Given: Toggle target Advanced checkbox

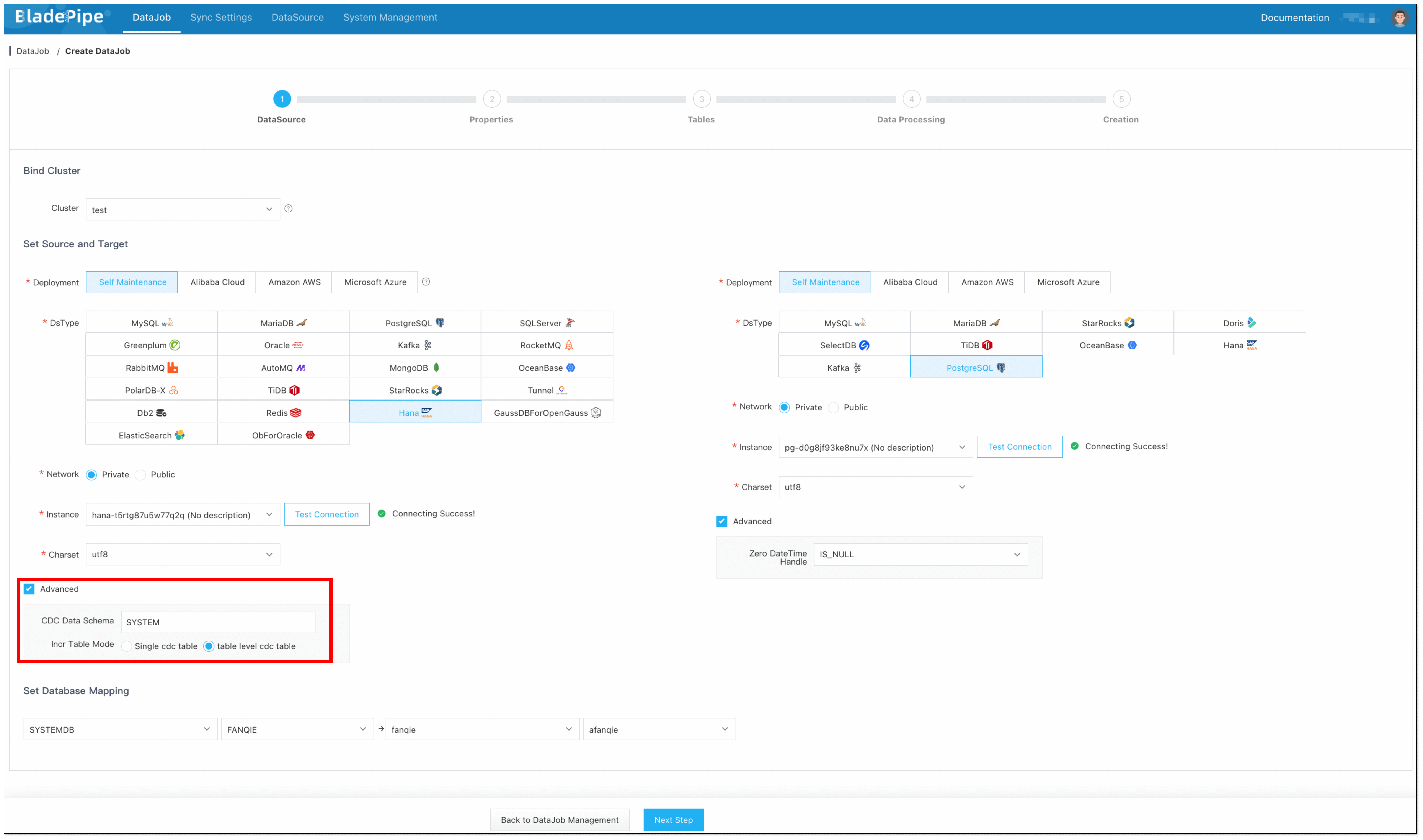Looking at the screenshot, I should 722,522.
